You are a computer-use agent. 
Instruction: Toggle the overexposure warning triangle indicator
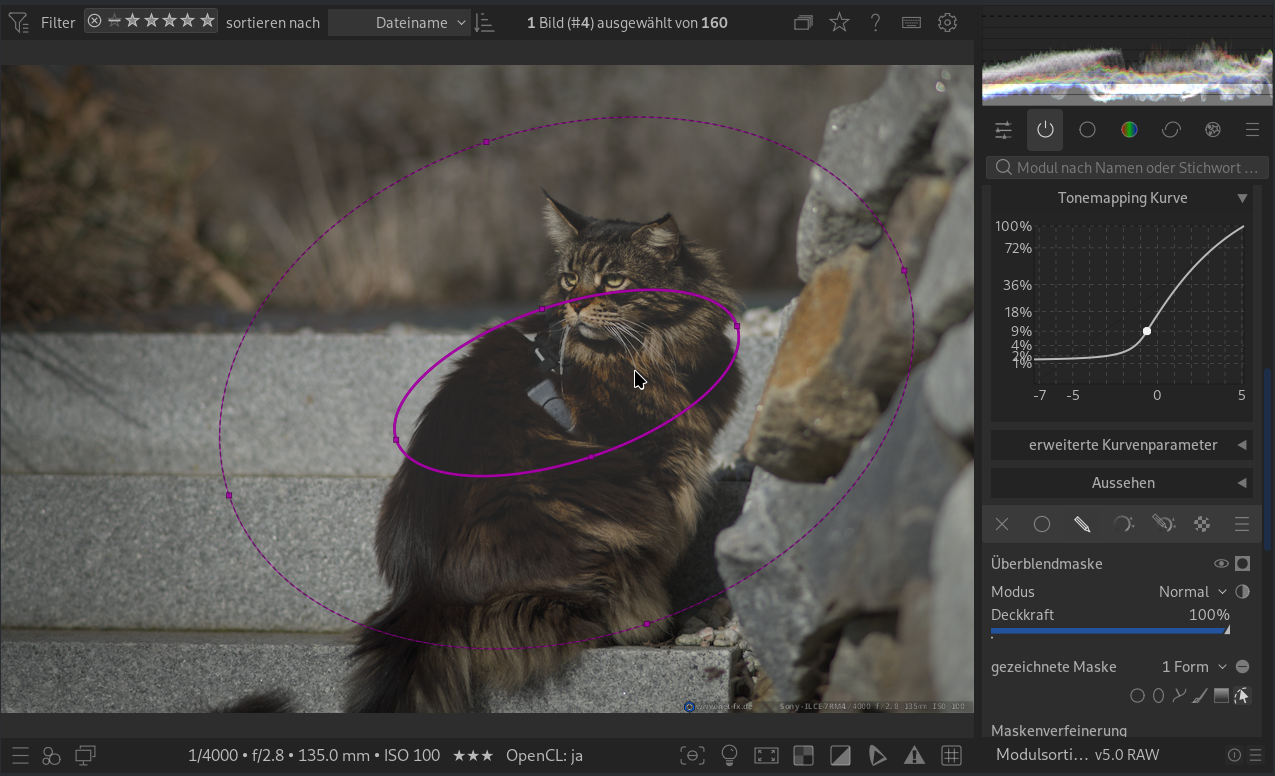pos(914,755)
